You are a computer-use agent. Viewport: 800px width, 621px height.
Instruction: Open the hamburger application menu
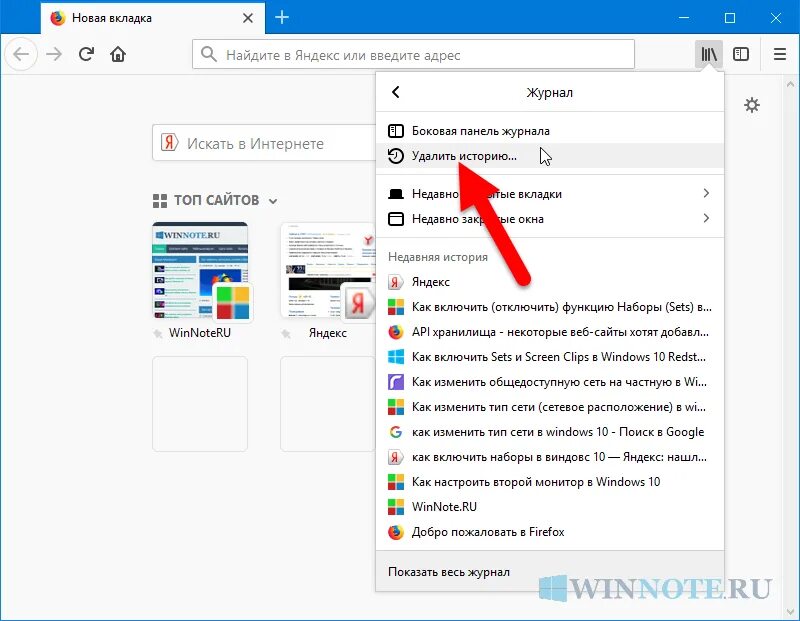coord(780,54)
